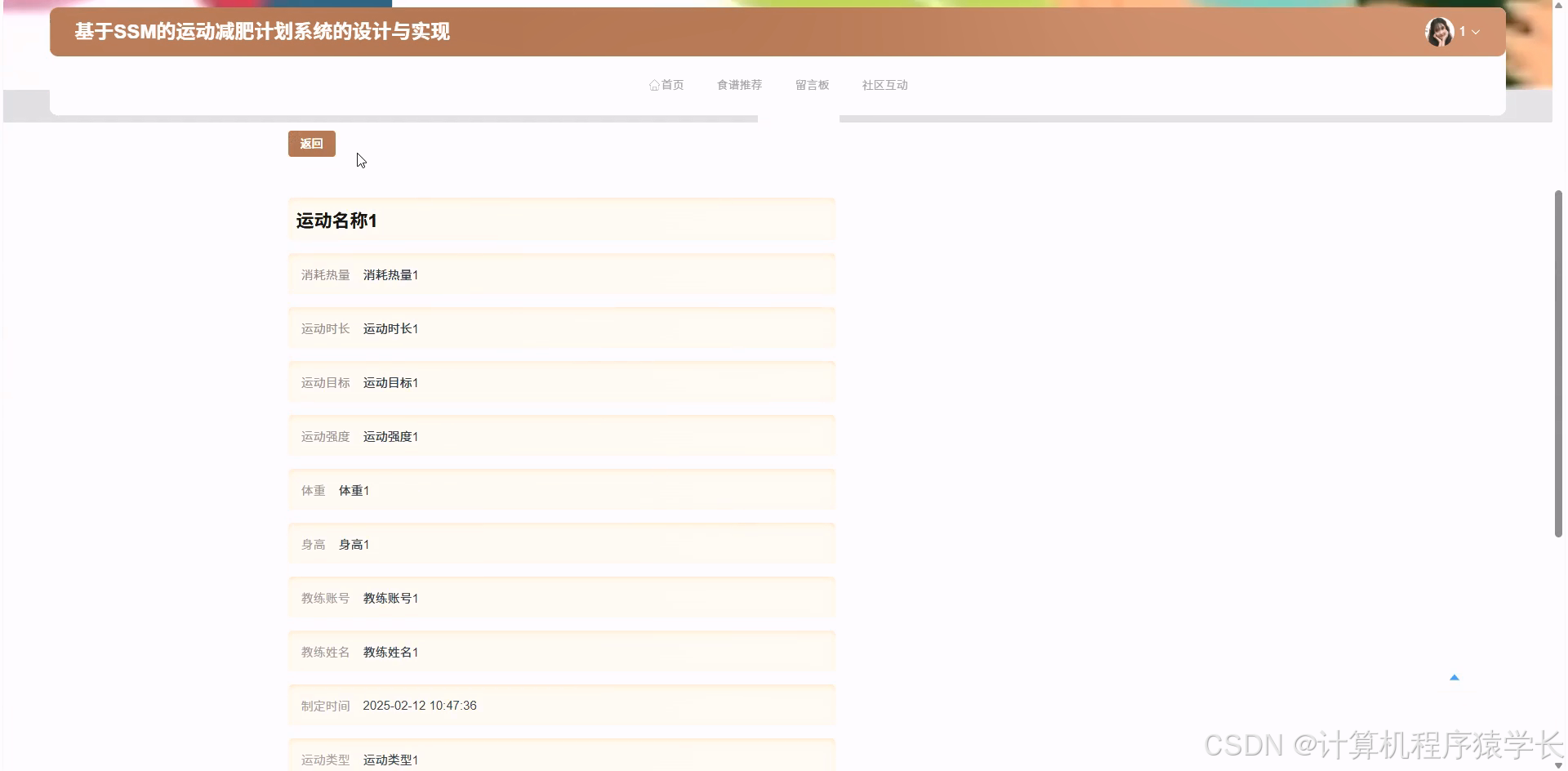Click the 返回 back button
The image size is (1568, 771).
pyautogui.click(x=311, y=143)
